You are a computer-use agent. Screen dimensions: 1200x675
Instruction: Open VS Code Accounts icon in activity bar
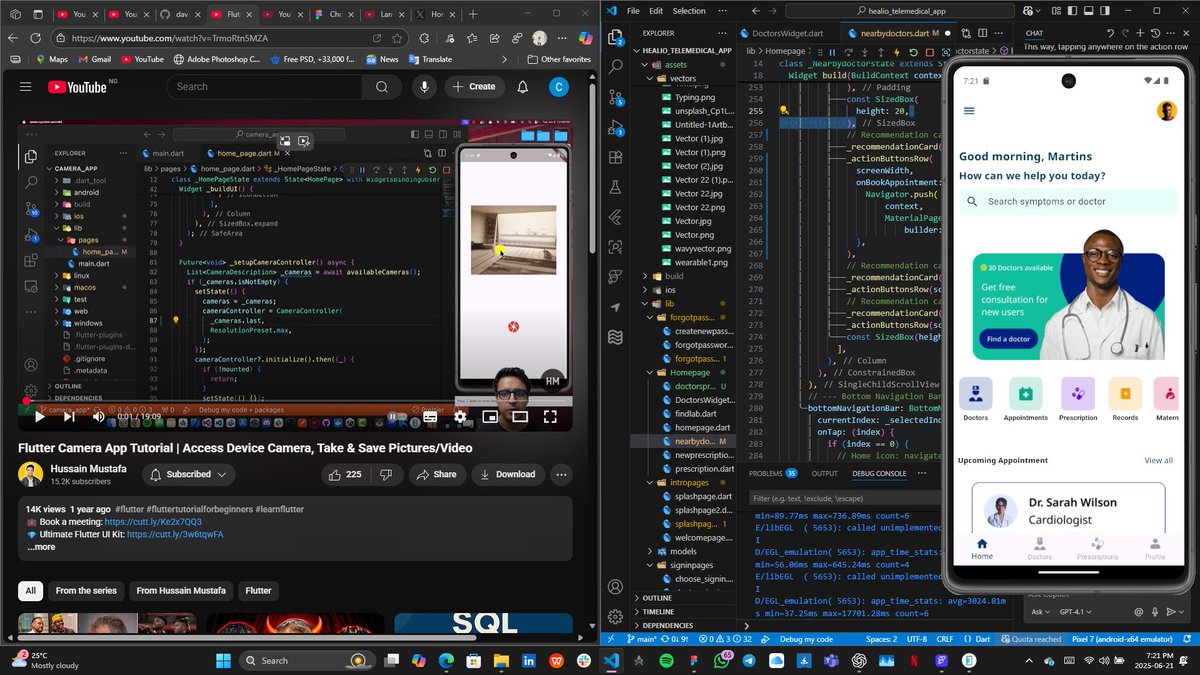click(x=615, y=587)
